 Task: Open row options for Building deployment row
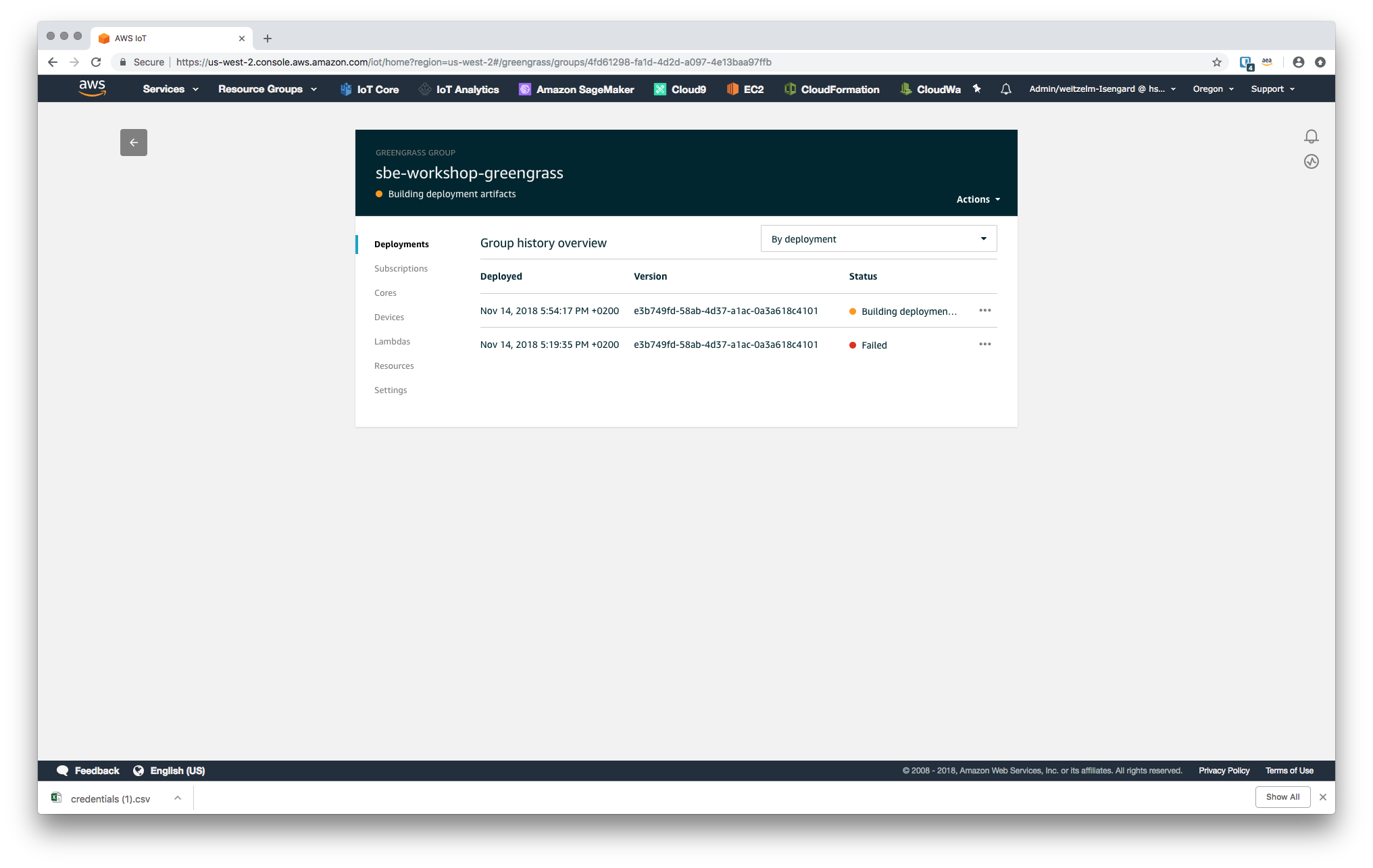tap(985, 311)
